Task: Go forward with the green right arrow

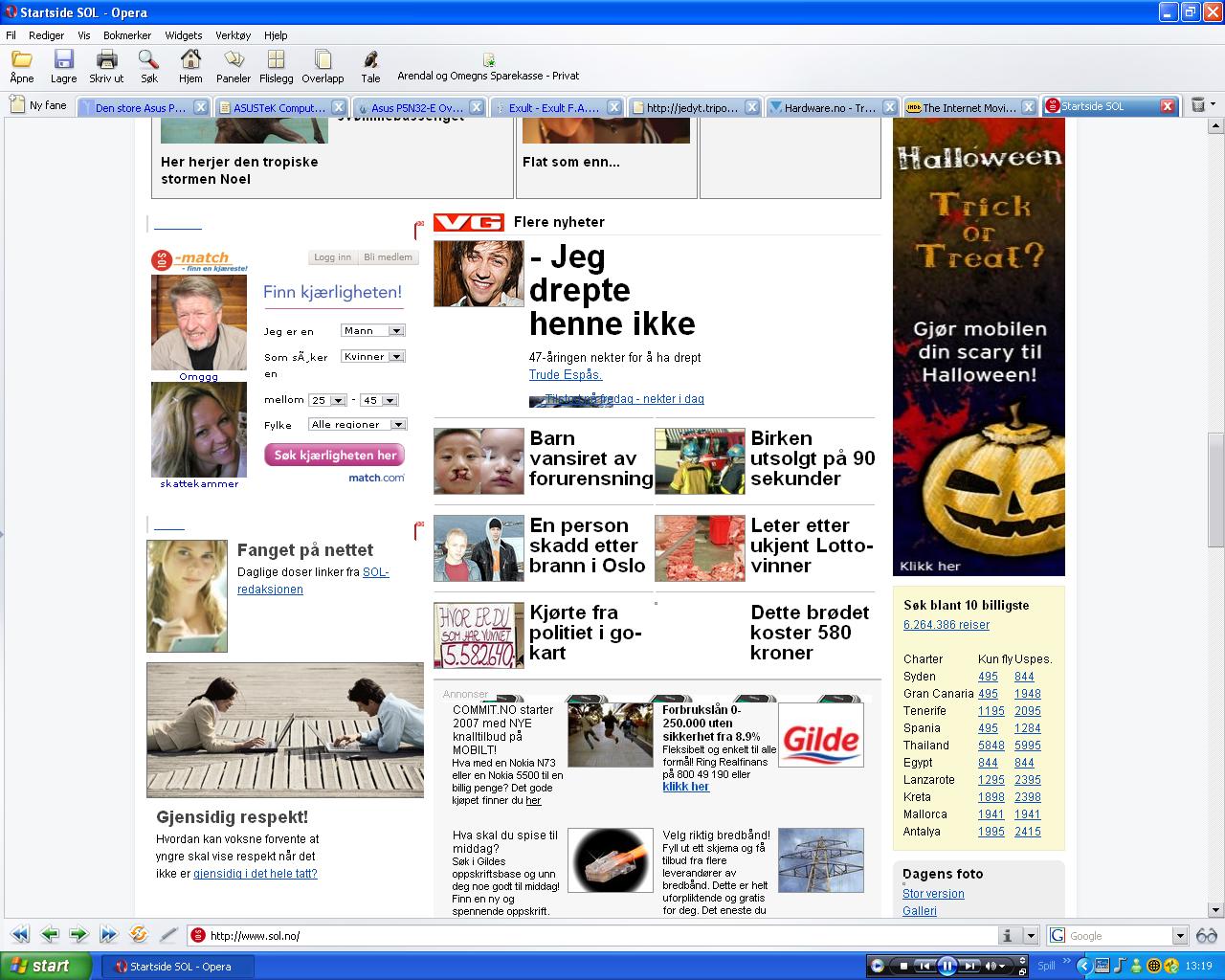Action: [78, 935]
